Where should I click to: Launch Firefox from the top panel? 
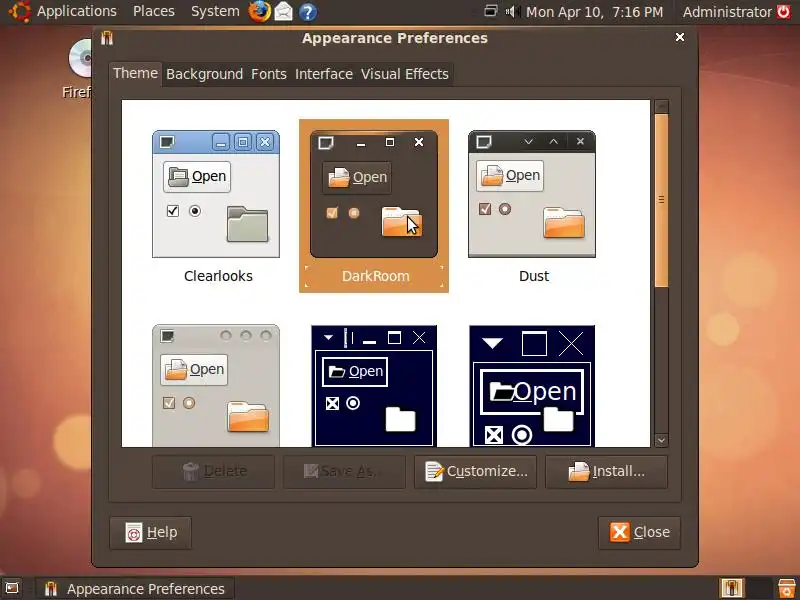coord(259,12)
